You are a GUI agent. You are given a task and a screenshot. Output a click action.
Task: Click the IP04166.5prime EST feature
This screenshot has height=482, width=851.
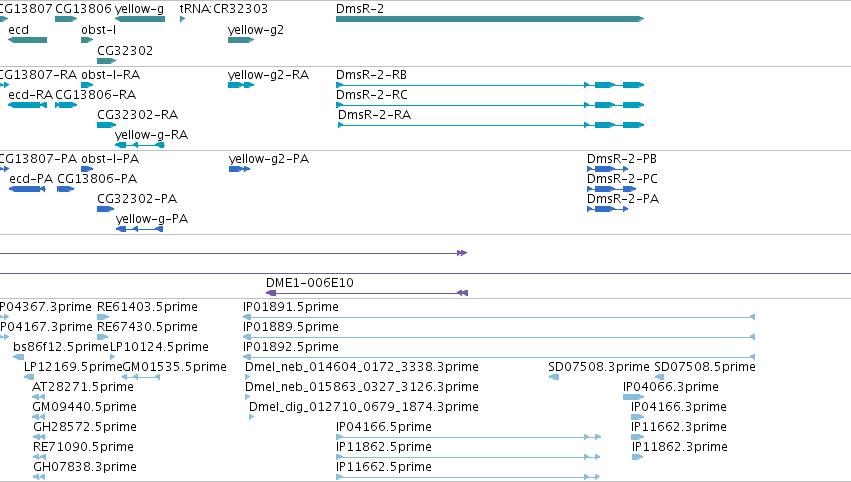click(x=468, y=437)
